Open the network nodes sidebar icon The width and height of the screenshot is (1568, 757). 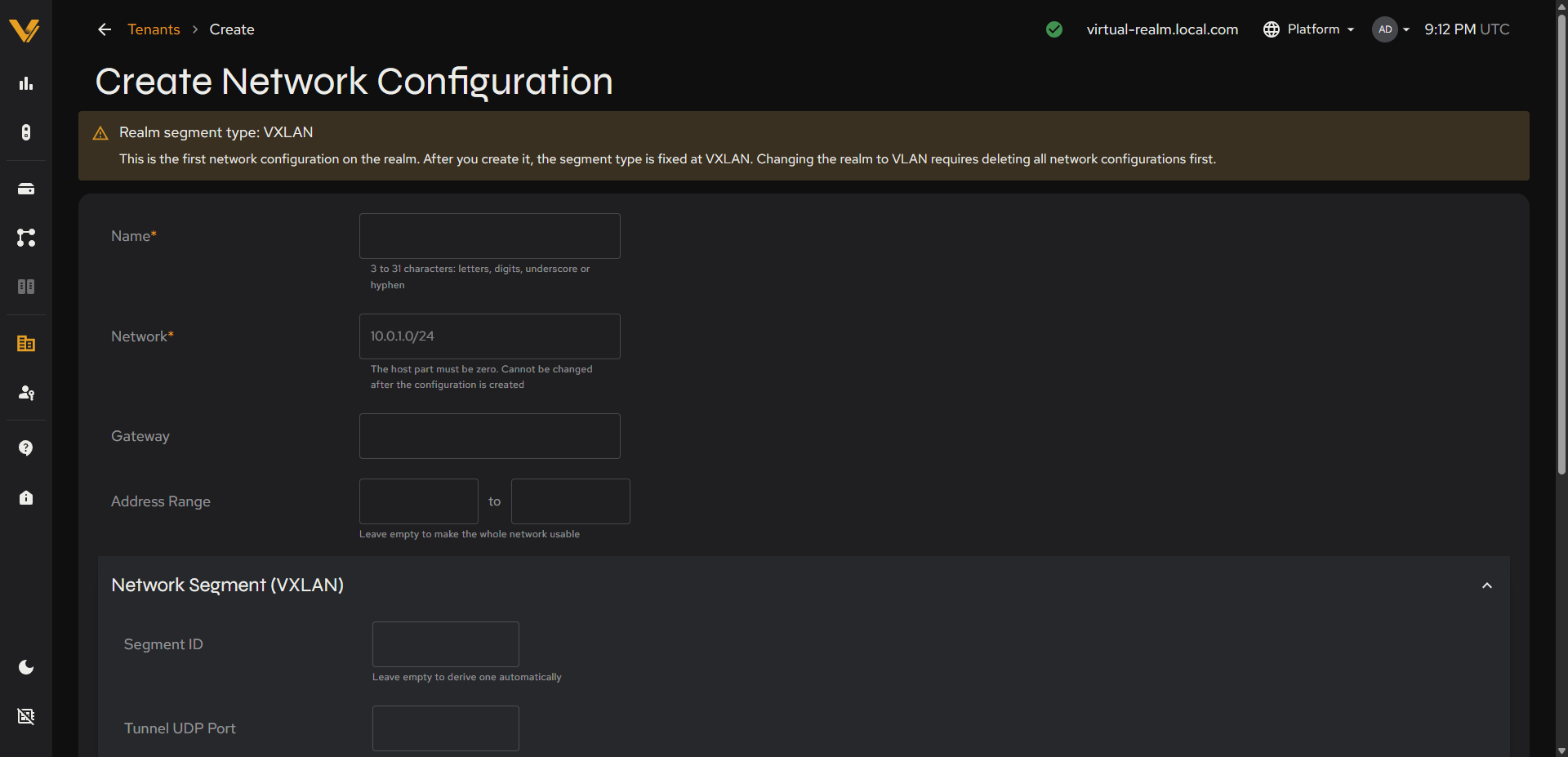pos(26,238)
